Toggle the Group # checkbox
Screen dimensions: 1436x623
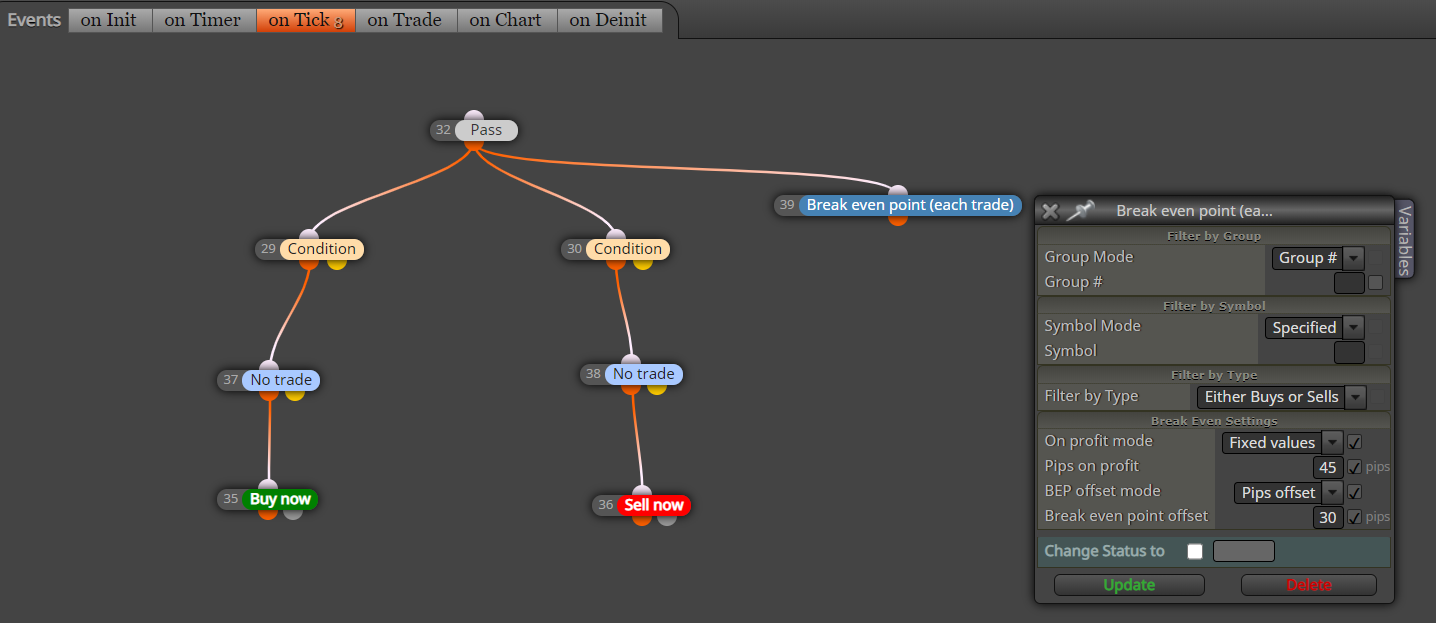pyautogui.click(x=1375, y=283)
